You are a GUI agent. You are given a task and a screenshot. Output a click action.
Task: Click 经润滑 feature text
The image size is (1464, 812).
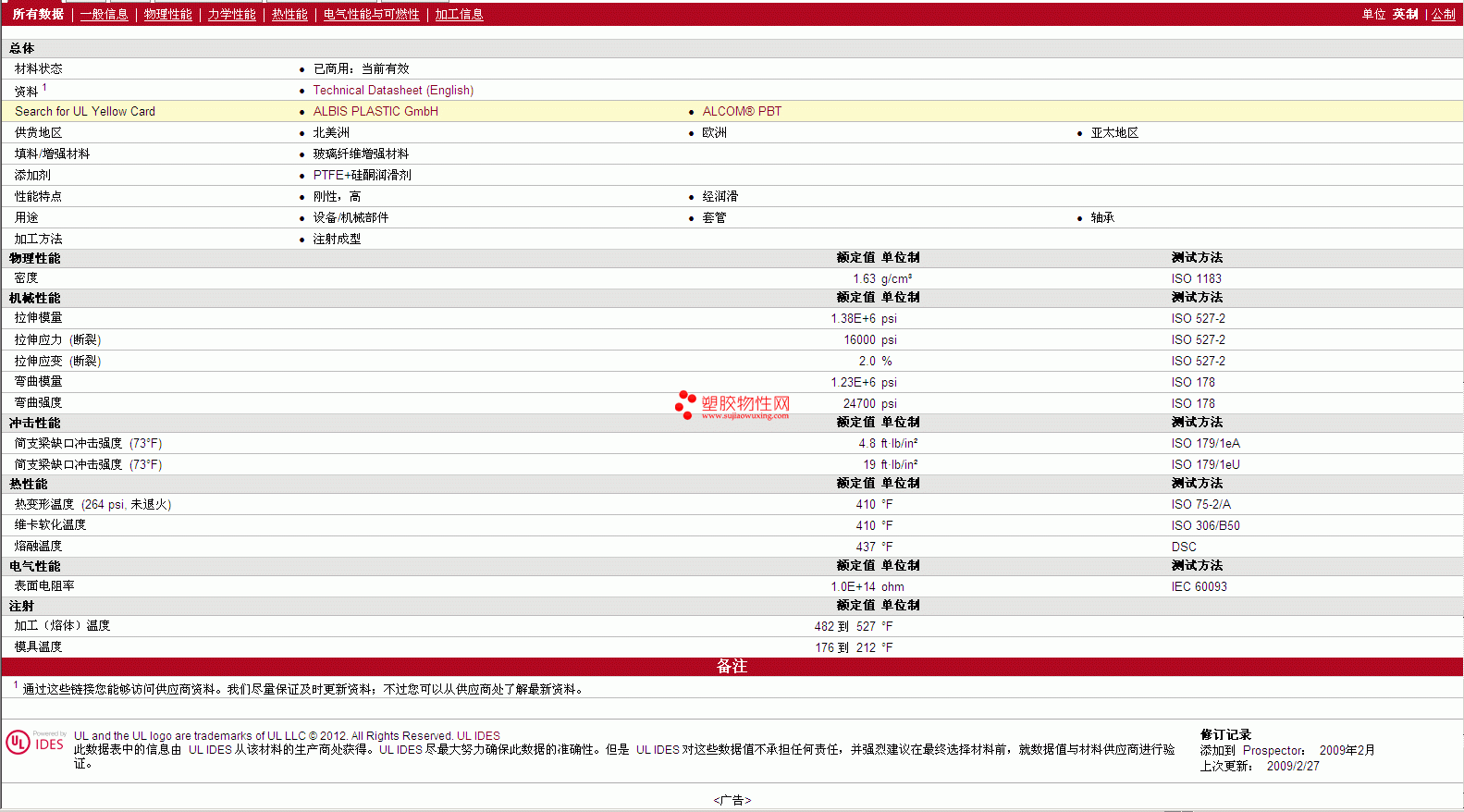(x=720, y=197)
